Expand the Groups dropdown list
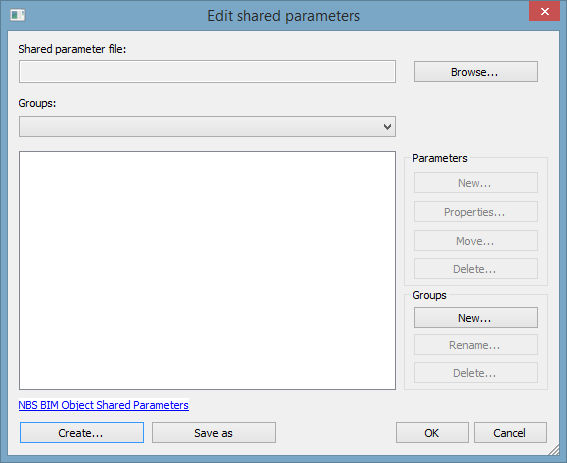Image resolution: width=567 pixels, height=463 pixels. click(x=207, y=127)
